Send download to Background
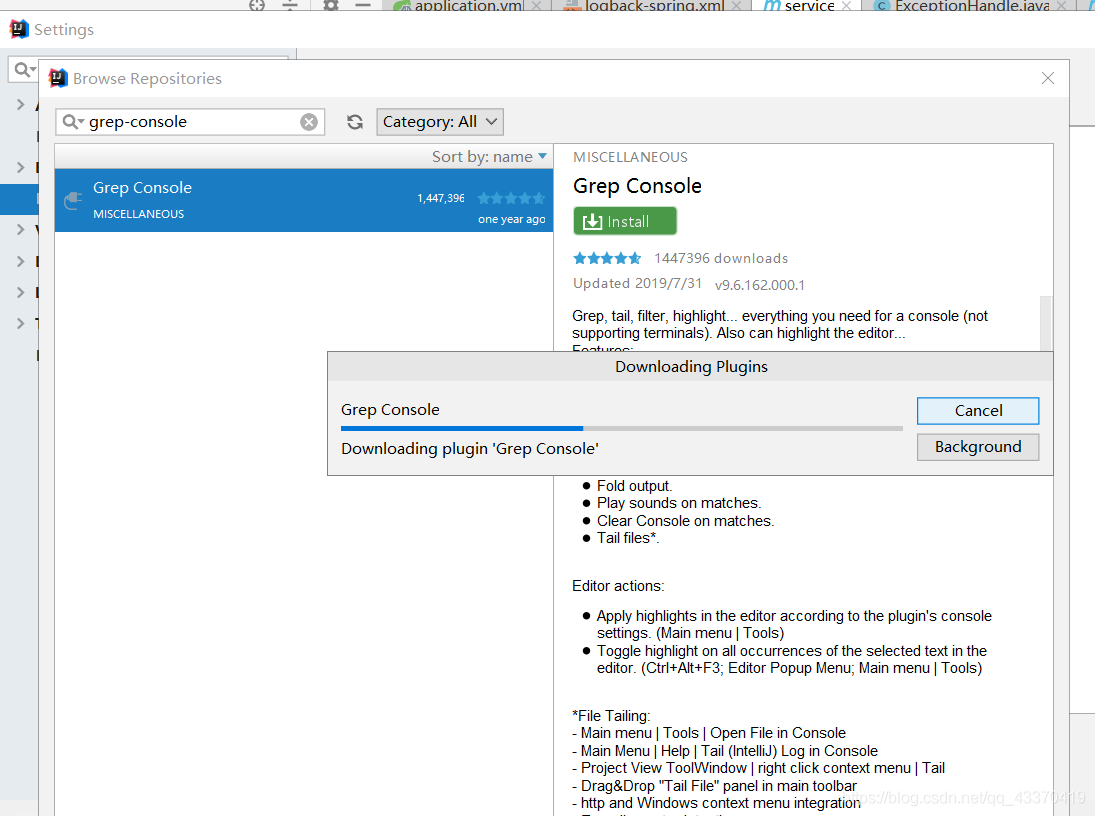This screenshot has width=1095, height=816. (978, 447)
